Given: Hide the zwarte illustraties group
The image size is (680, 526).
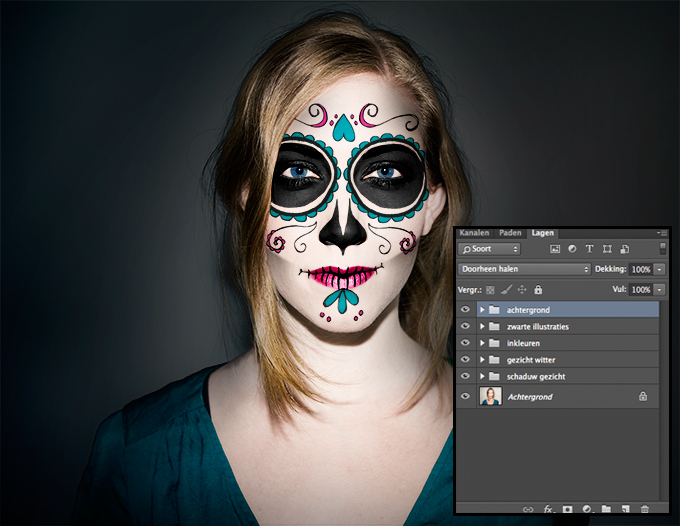Looking at the screenshot, I should point(465,326).
